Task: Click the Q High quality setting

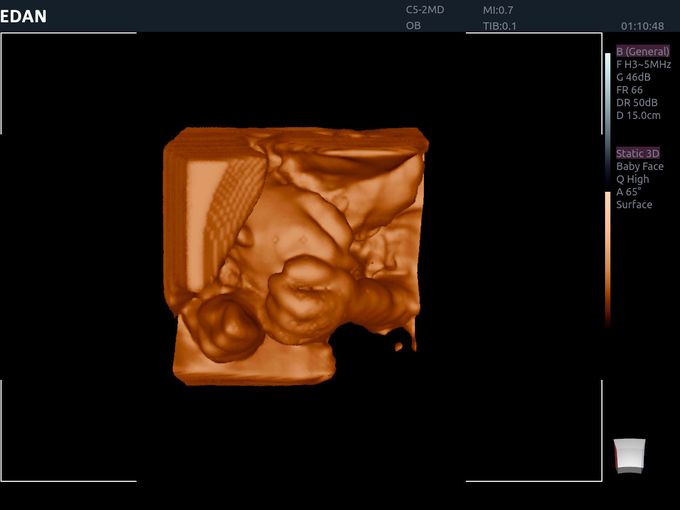Action: [632, 179]
